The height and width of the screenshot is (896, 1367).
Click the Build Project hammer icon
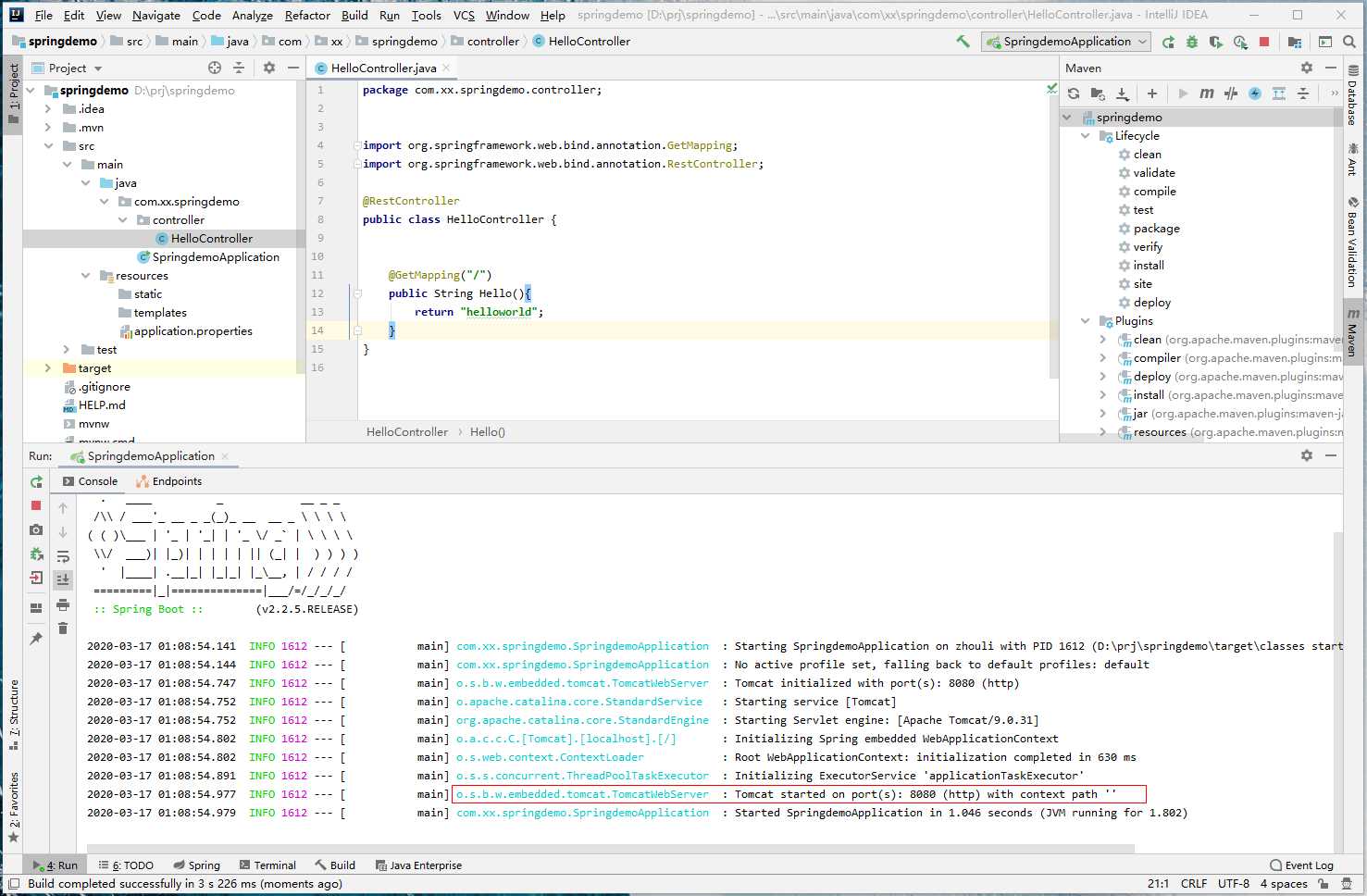point(963,42)
